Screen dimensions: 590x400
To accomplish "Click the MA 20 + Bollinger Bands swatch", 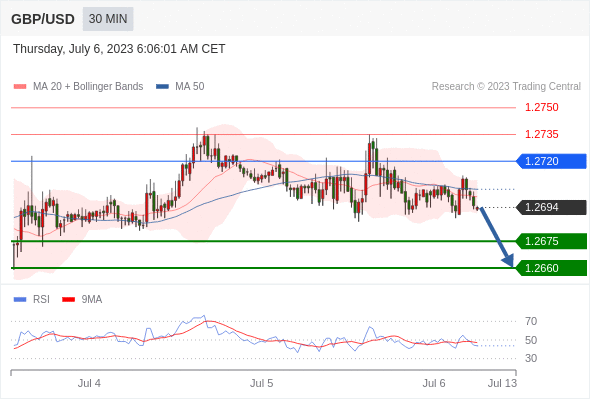I will 20,87.
